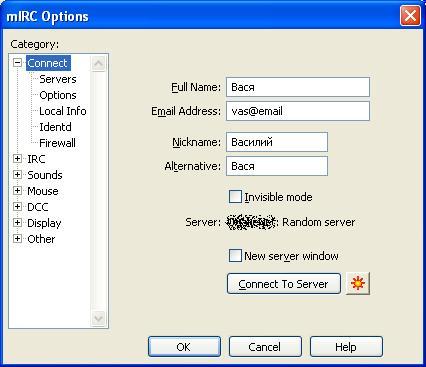This screenshot has width=426, height=367.
Task: Click the category list scroll-up arrow
Action: (x=98, y=63)
